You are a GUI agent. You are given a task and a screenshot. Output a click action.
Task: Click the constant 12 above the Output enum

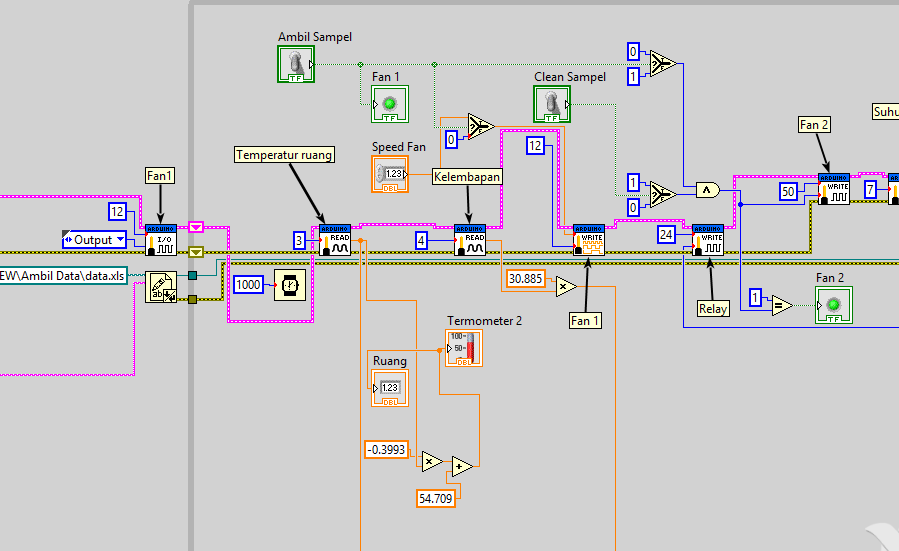[x=117, y=212]
